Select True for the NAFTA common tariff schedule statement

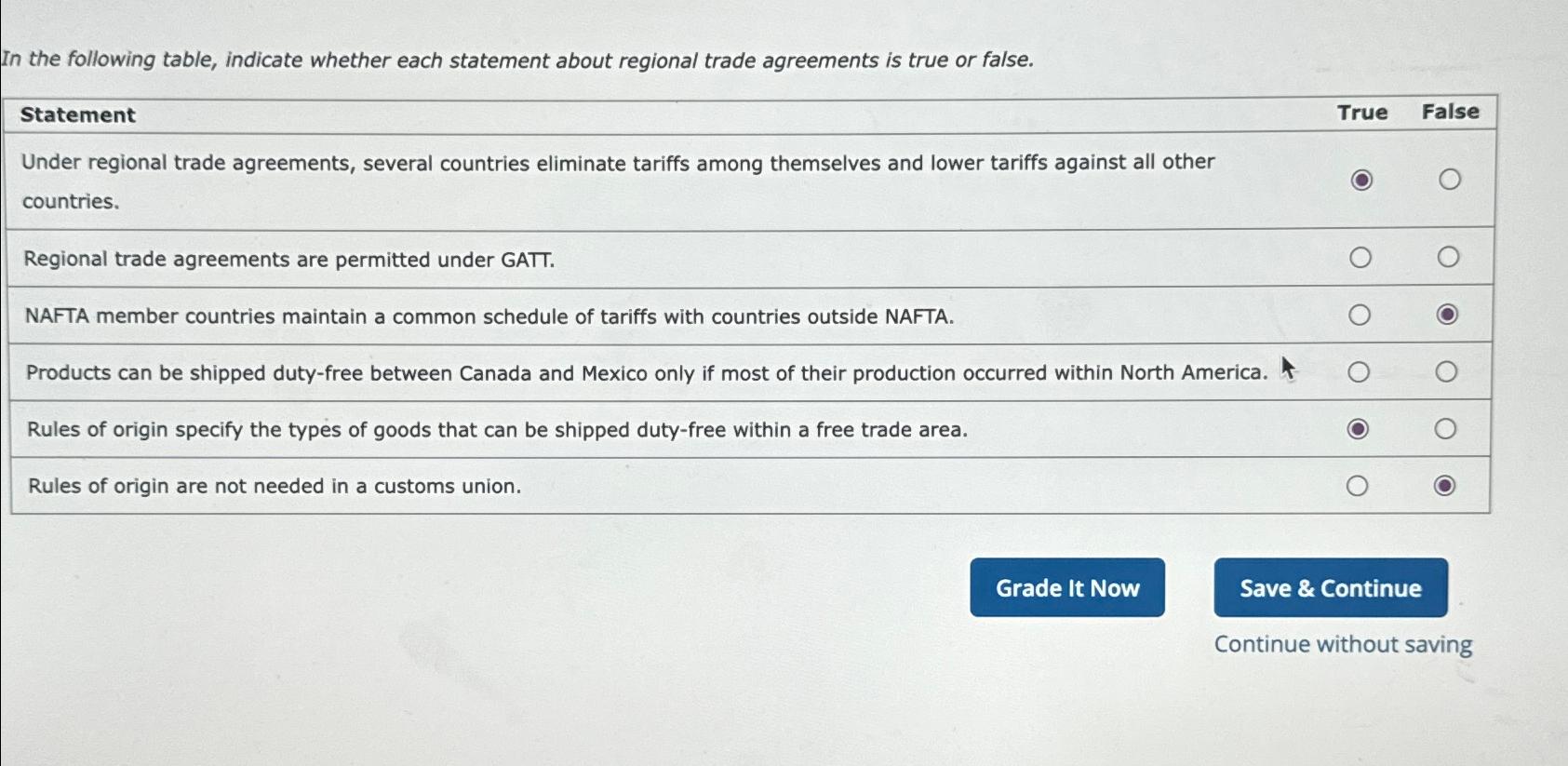click(1360, 316)
